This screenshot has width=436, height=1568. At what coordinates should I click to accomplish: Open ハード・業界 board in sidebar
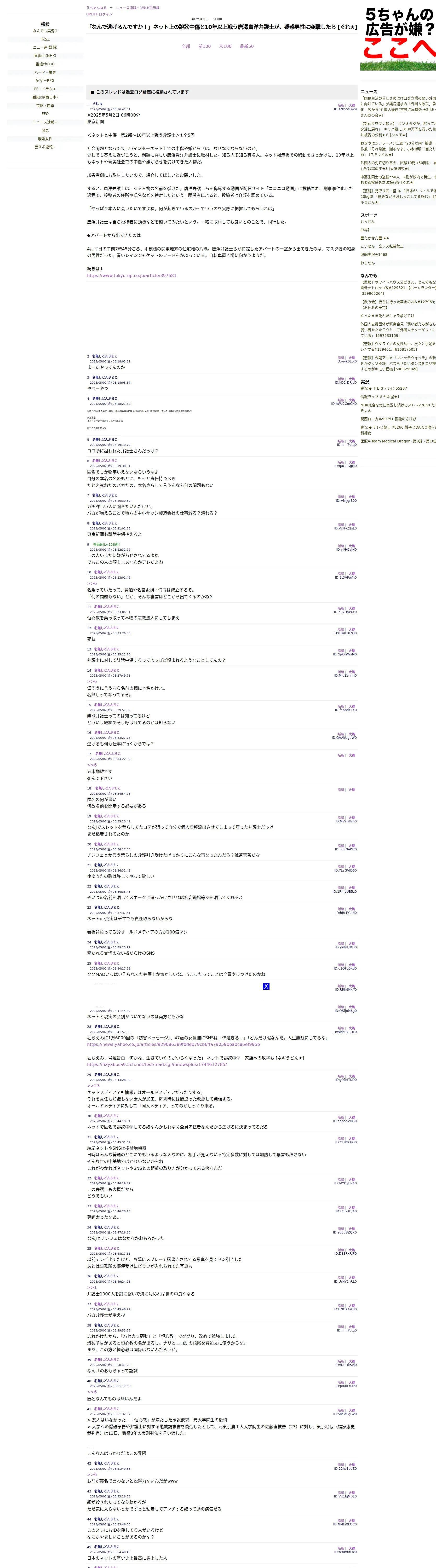[45, 72]
